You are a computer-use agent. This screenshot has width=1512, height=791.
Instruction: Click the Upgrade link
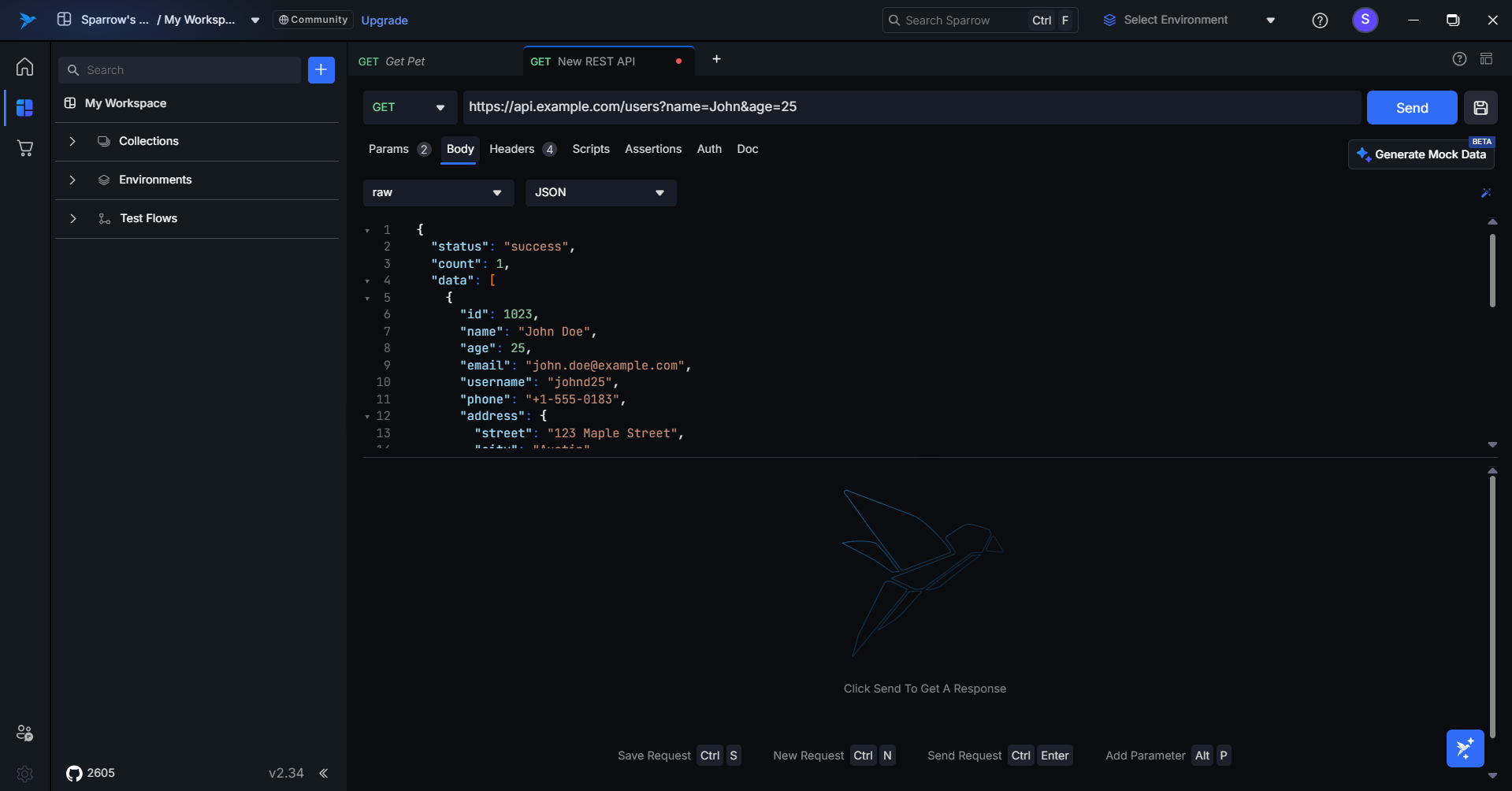click(x=385, y=20)
